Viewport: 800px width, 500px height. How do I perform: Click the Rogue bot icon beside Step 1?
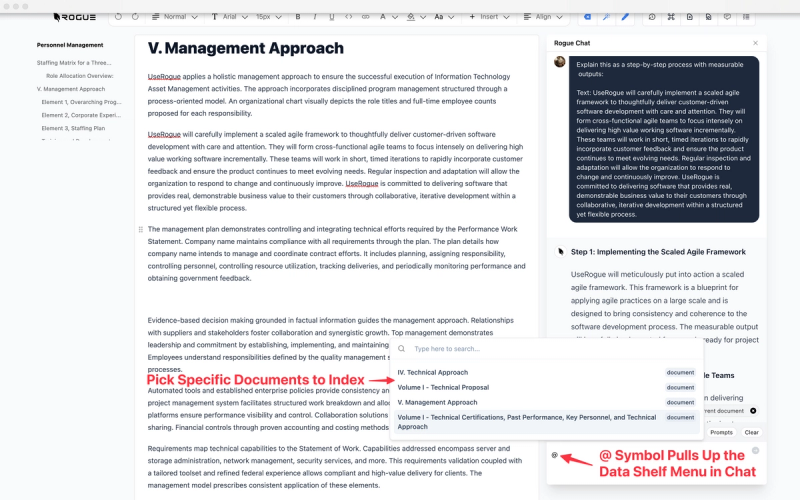pyautogui.click(x=560, y=252)
